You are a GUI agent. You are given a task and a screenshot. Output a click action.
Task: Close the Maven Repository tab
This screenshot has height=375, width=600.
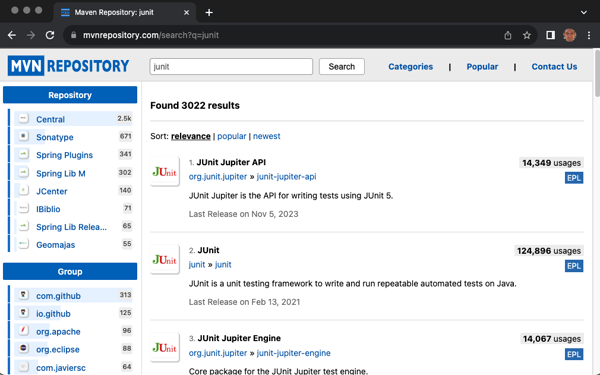click(x=186, y=13)
